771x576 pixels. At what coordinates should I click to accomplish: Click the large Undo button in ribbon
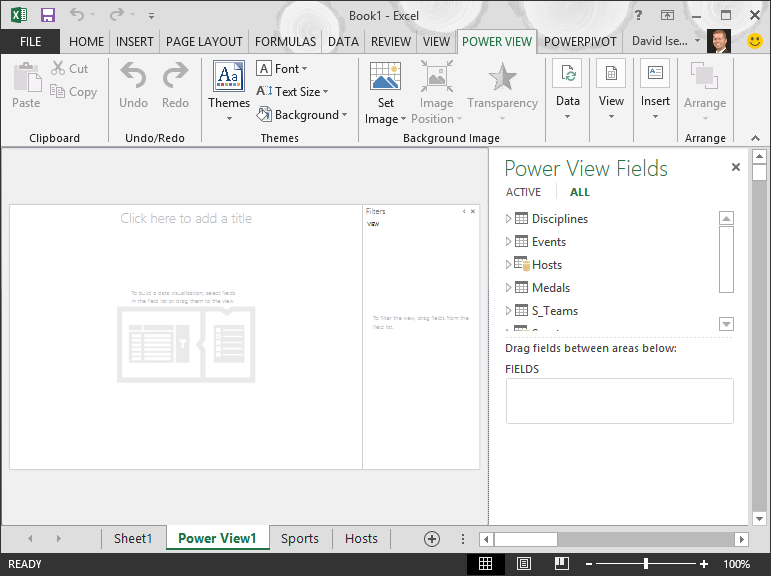[x=133, y=85]
